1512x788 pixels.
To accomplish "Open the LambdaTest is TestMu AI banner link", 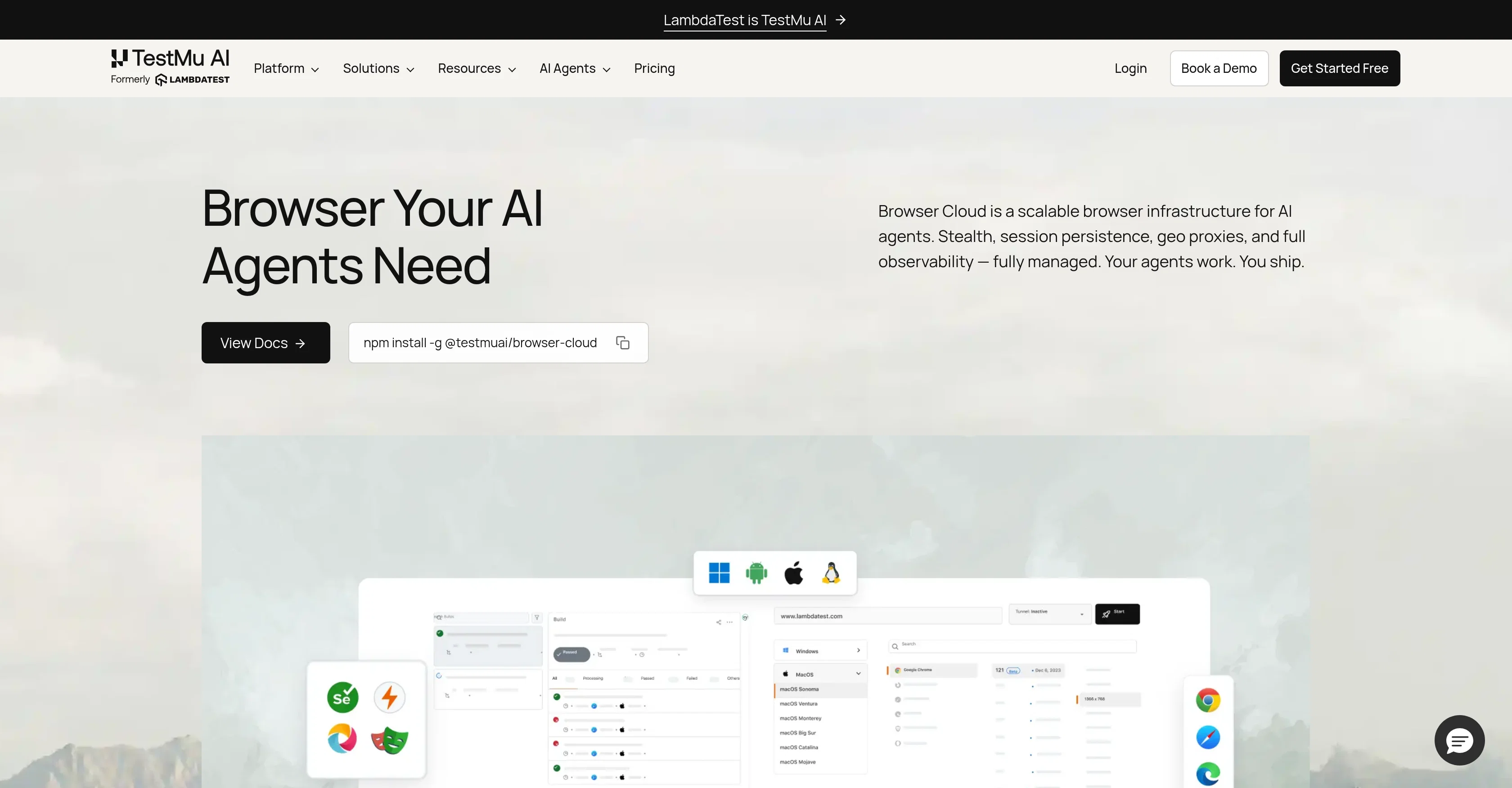I will [744, 20].
